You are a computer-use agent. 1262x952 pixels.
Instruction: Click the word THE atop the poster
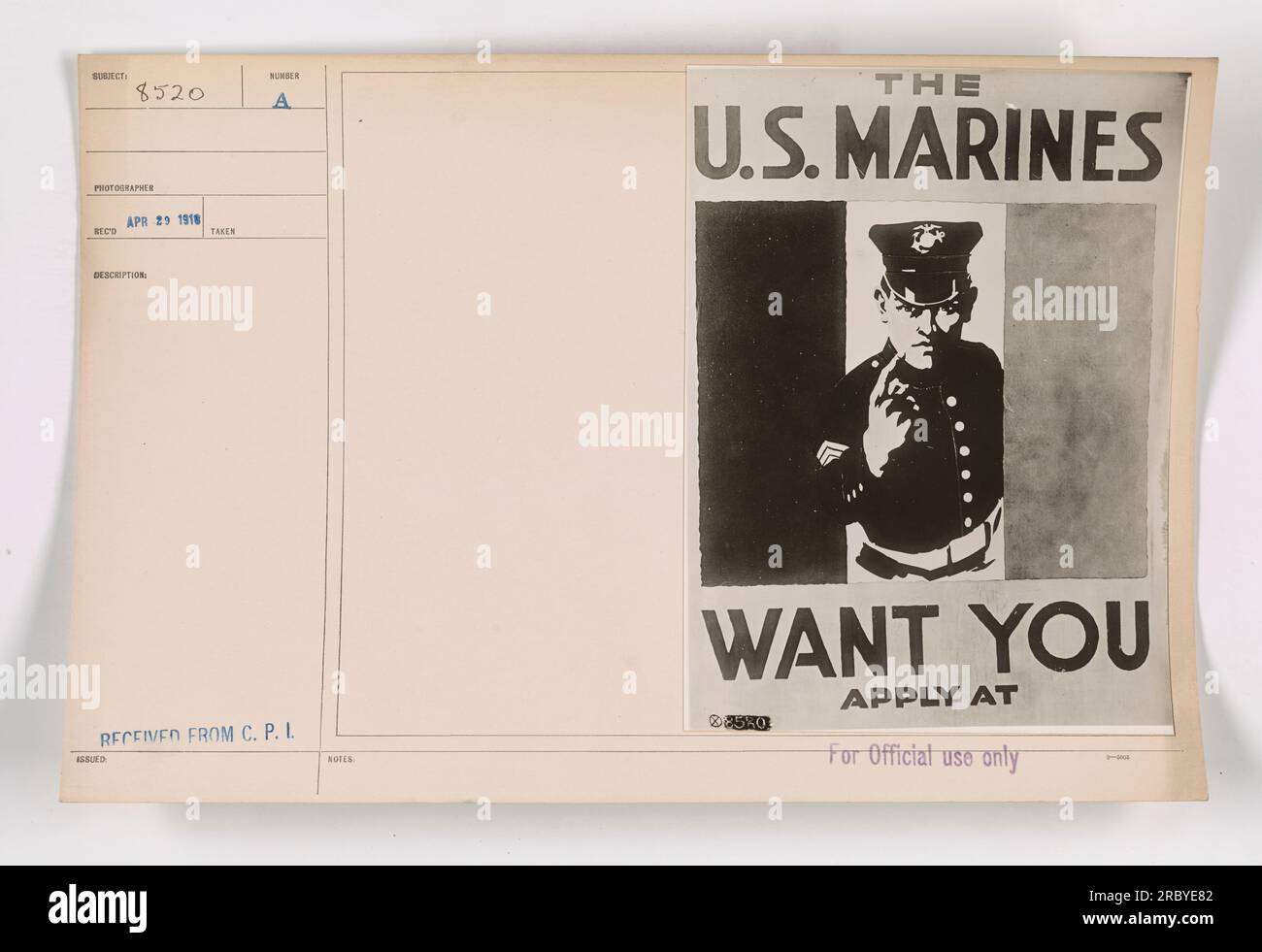point(931,85)
